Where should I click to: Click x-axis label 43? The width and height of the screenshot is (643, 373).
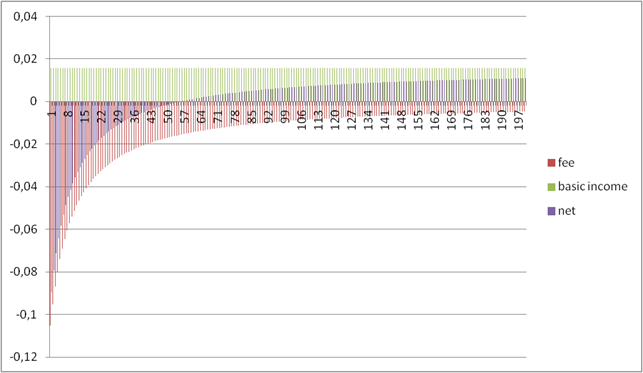152,116
